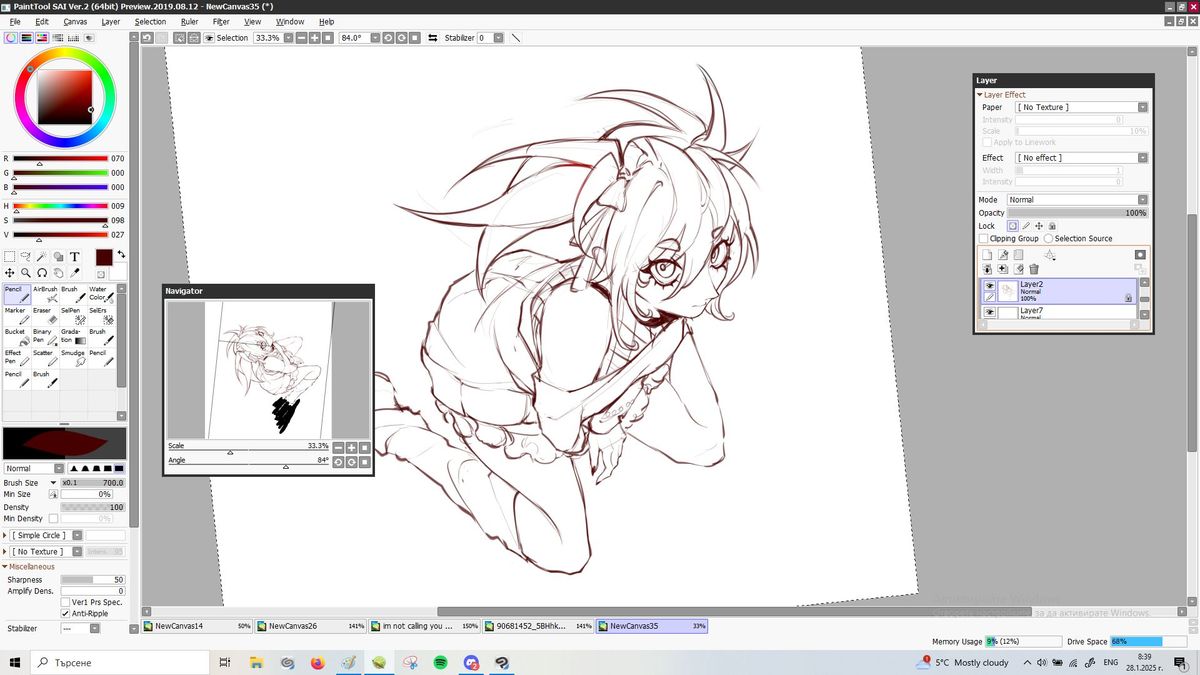Select the Effect Pen tool
Image resolution: width=1200 pixels, height=675 pixels.
click(x=17, y=358)
